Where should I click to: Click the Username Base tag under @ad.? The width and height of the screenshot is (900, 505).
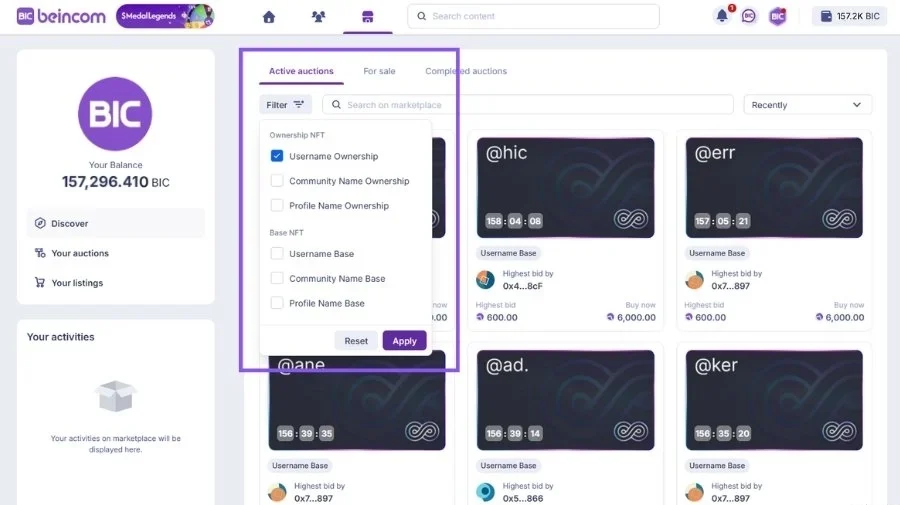[509, 465]
